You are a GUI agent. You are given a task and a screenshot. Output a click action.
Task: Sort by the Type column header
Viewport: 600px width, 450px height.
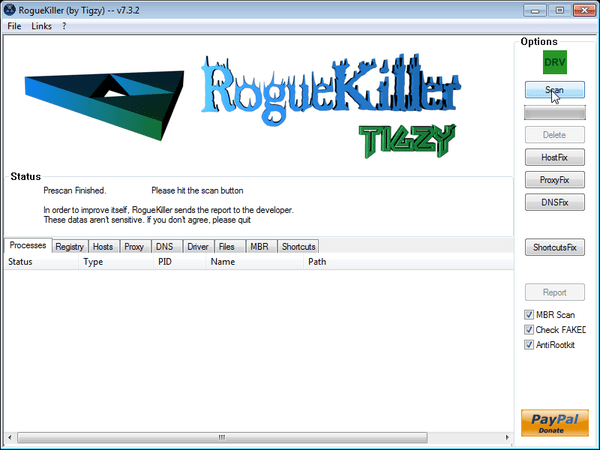coord(116,262)
